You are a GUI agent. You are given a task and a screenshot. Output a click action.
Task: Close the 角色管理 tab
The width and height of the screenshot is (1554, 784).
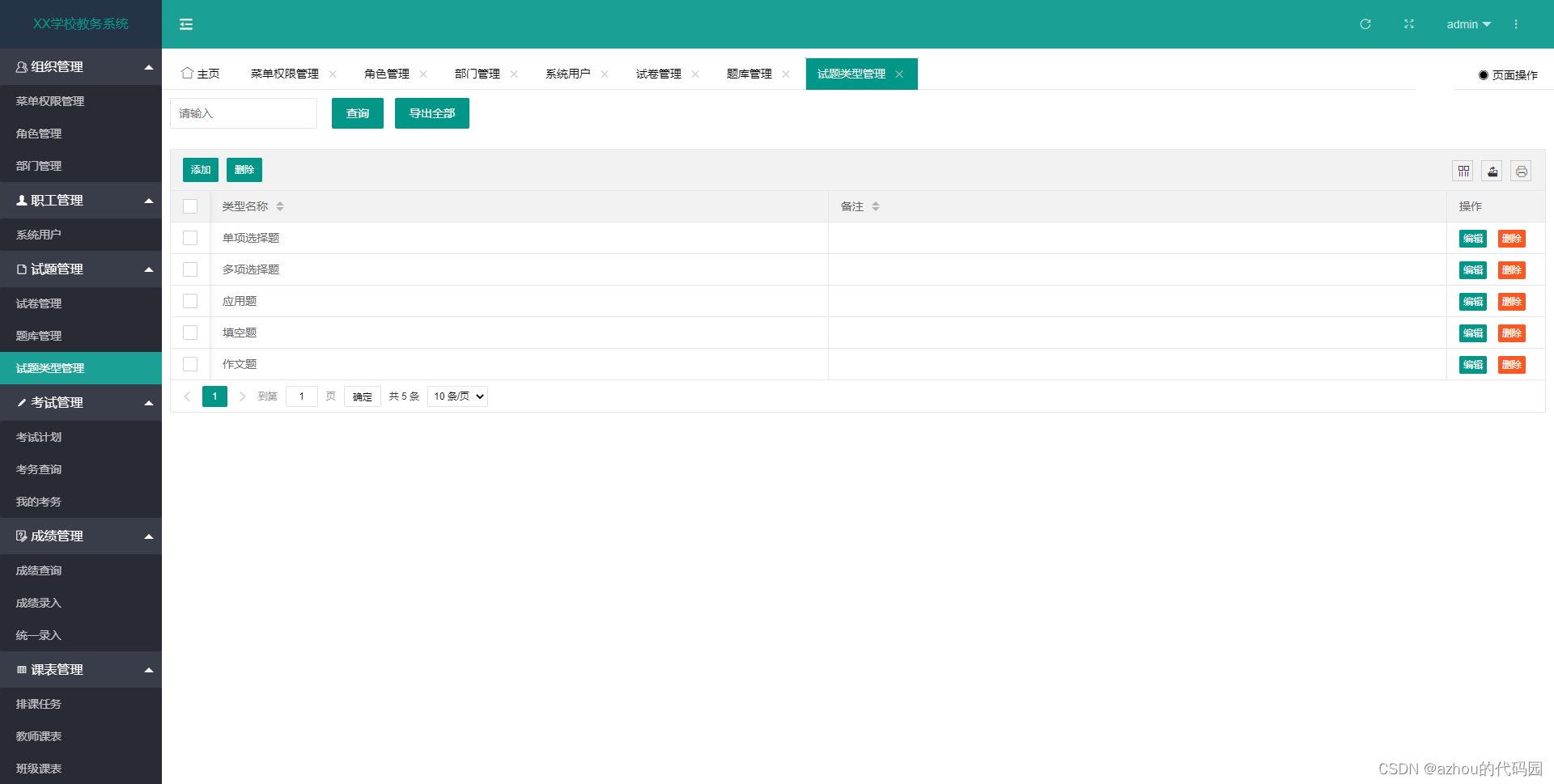[423, 74]
